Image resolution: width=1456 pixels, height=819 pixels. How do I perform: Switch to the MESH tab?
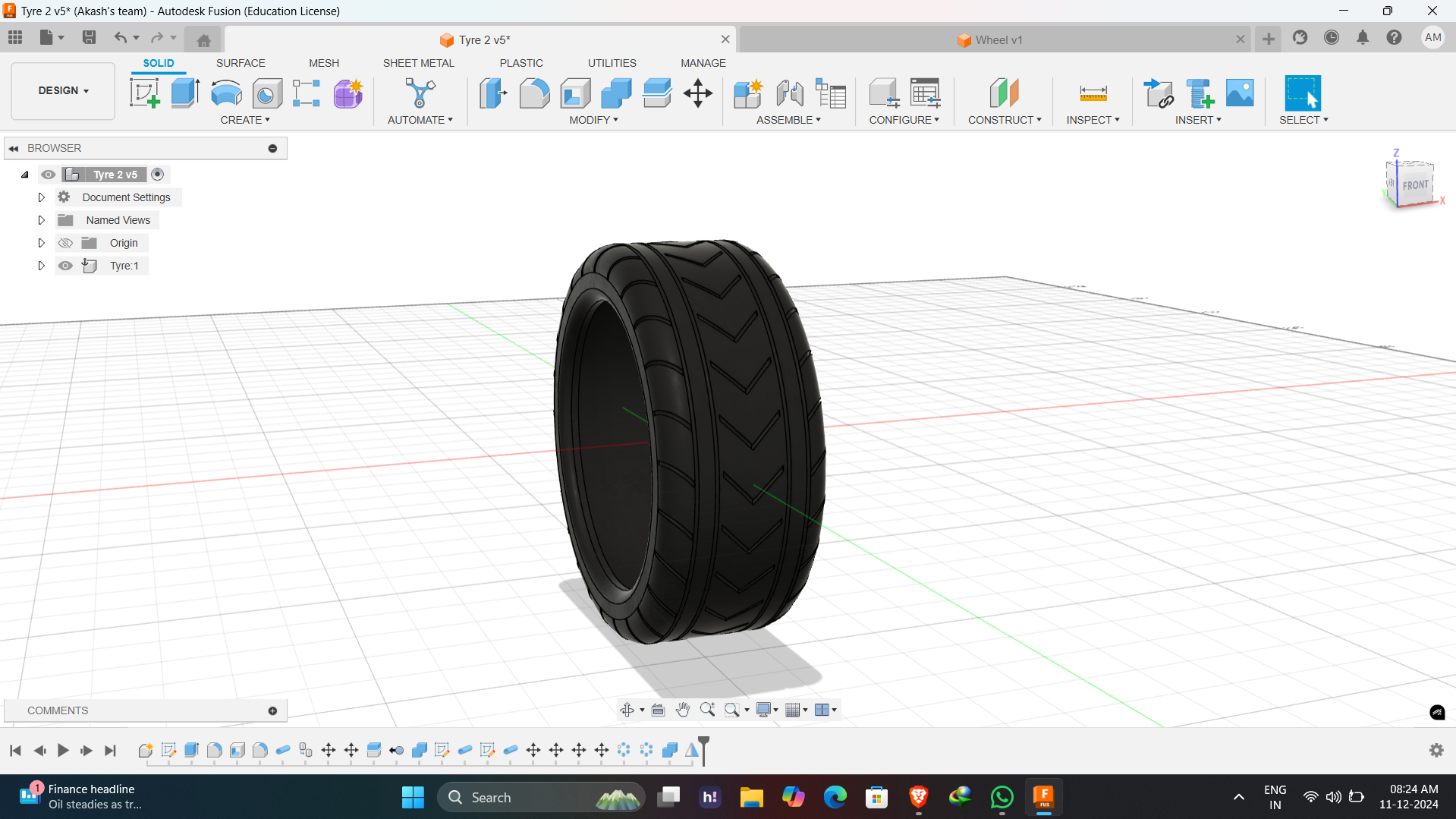[x=324, y=63]
